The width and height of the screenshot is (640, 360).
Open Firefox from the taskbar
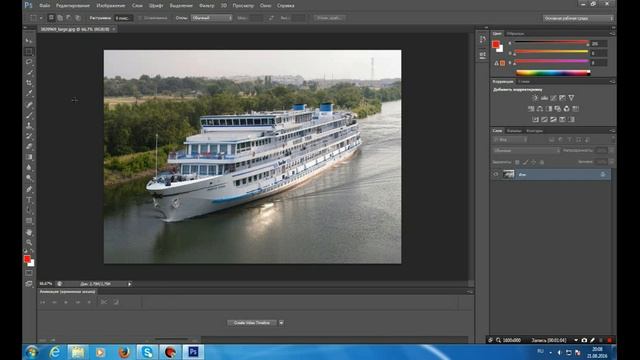click(124, 352)
